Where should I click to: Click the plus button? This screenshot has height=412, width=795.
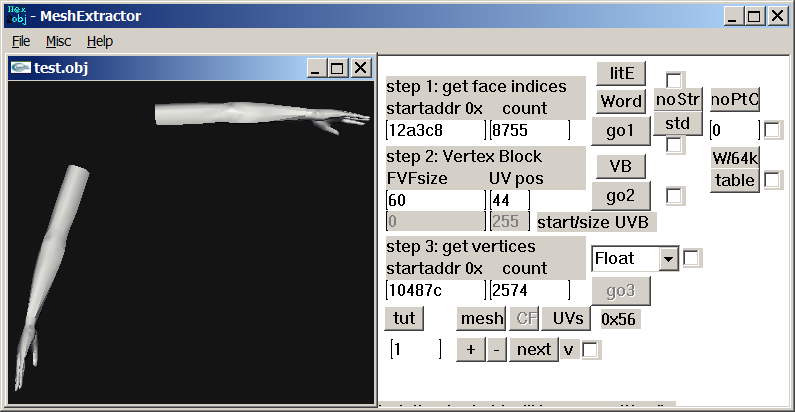tap(471, 350)
